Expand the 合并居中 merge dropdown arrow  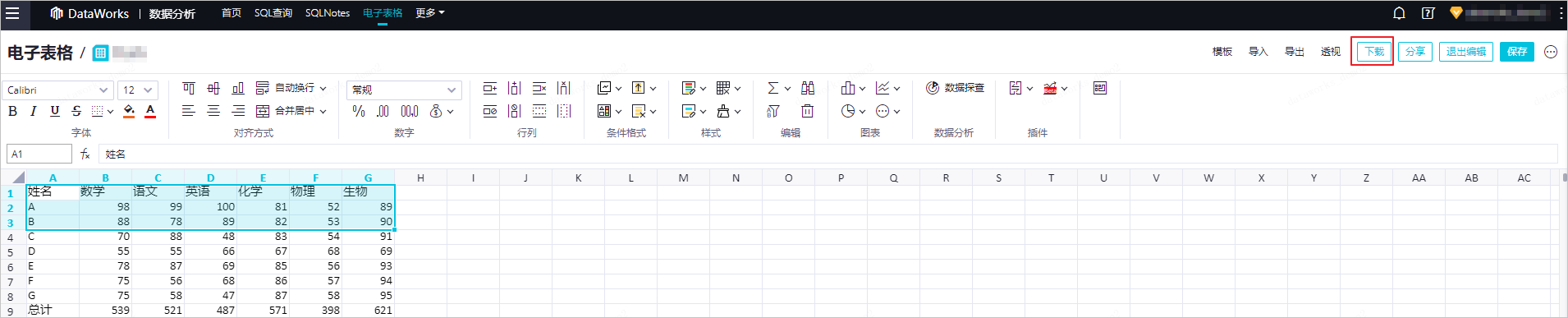tap(323, 111)
